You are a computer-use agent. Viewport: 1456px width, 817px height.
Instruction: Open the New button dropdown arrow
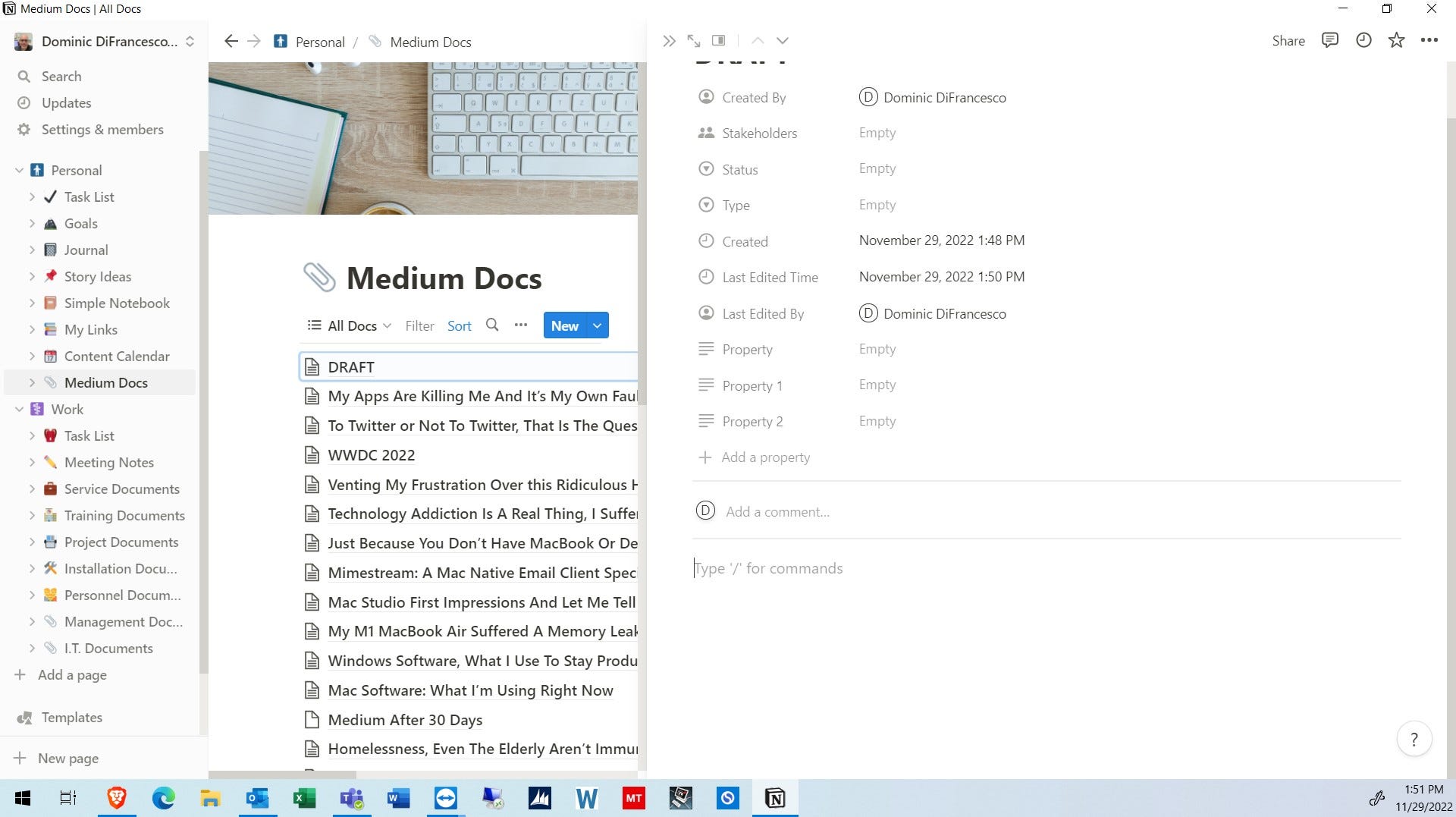(x=598, y=325)
